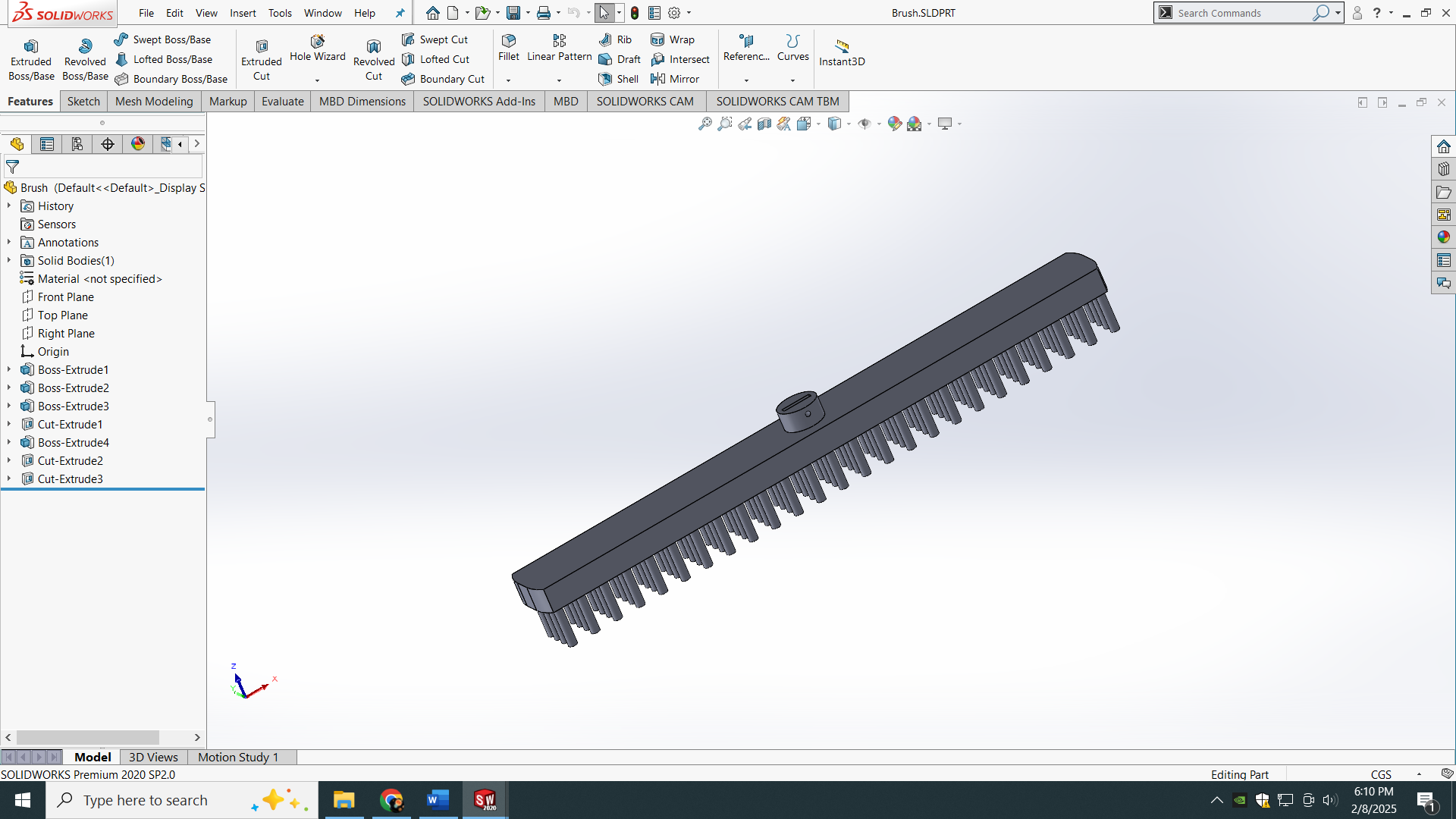Screen dimensions: 1456x819
Task: Switch to the 3D Views tab
Action: click(x=153, y=757)
